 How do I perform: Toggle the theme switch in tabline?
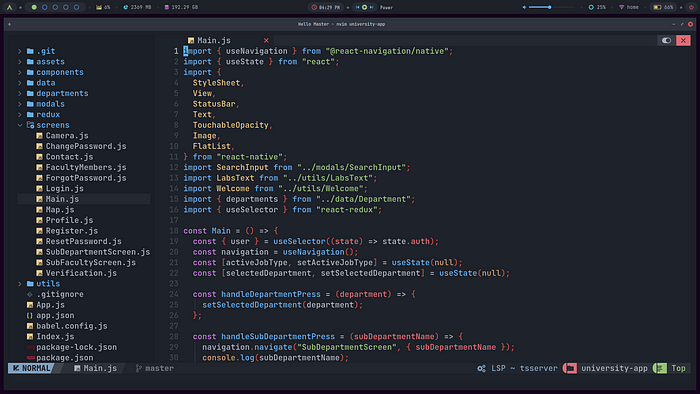[x=667, y=41]
